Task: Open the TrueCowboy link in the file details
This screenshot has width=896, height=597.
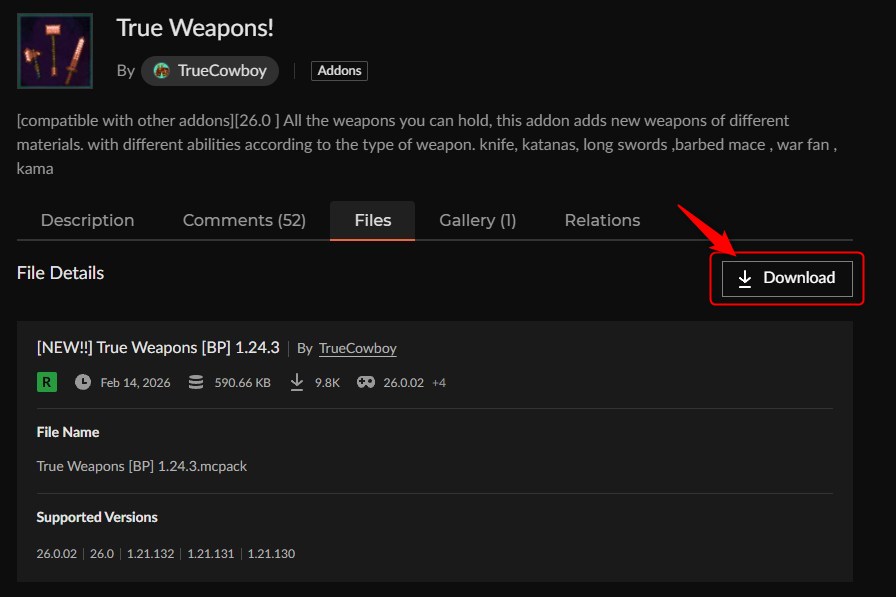Action: (x=357, y=348)
